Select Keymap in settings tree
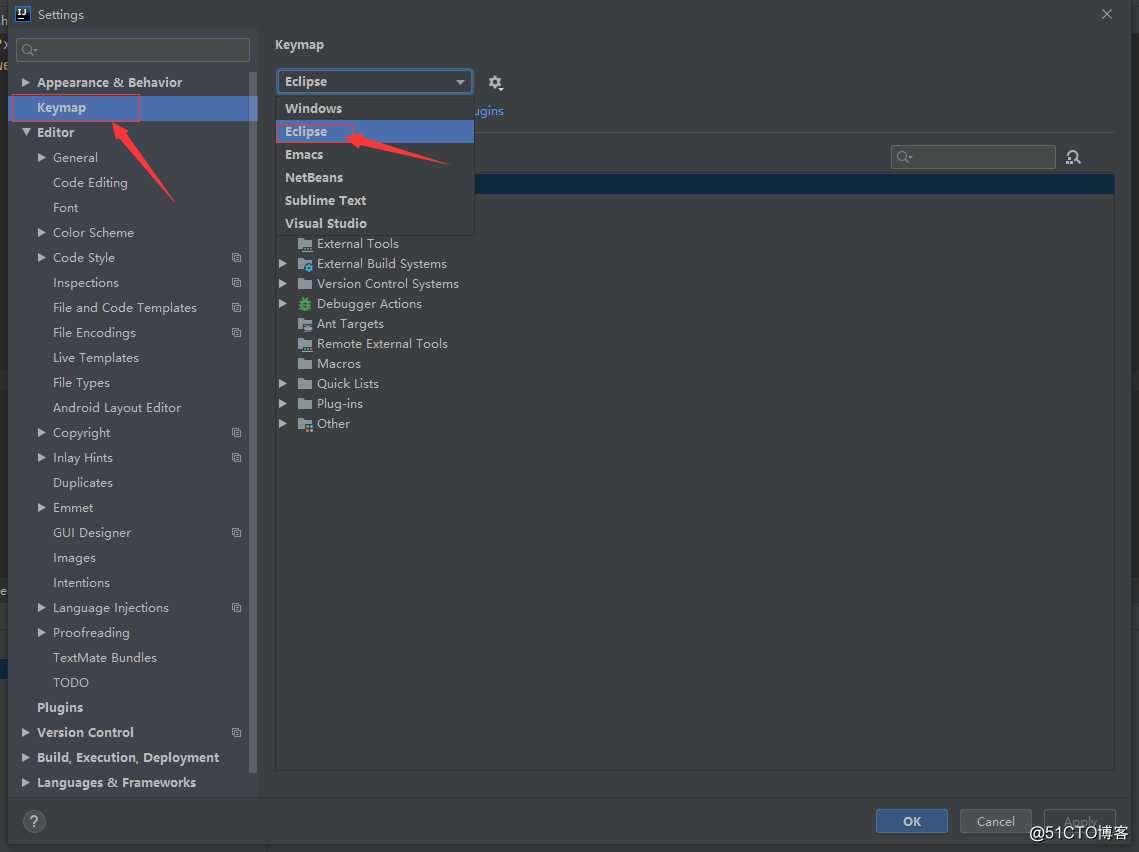1139x852 pixels. 133,107
